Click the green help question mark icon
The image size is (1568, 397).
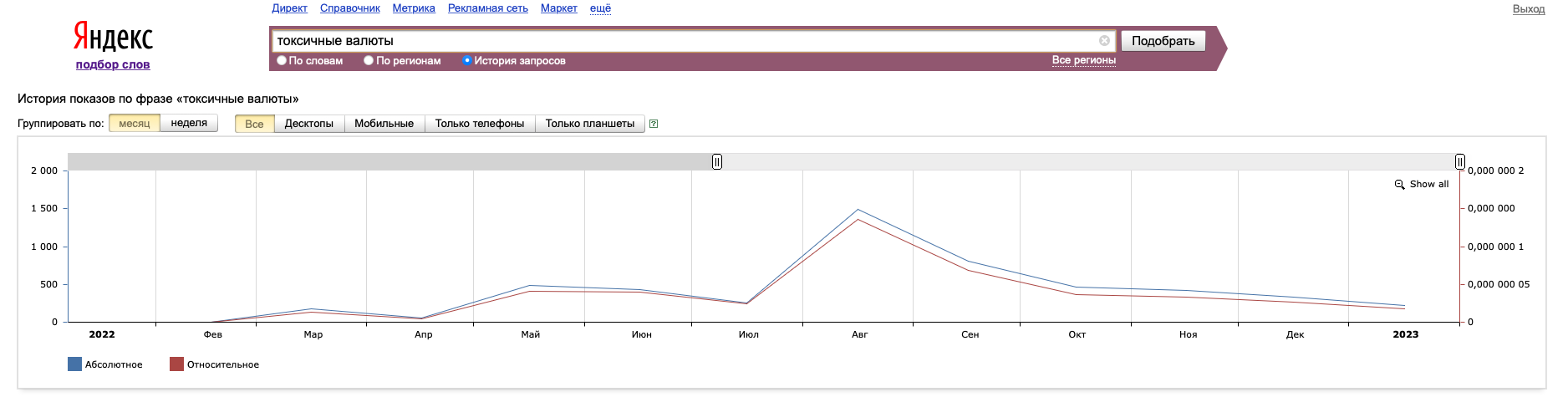click(x=654, y=124)
